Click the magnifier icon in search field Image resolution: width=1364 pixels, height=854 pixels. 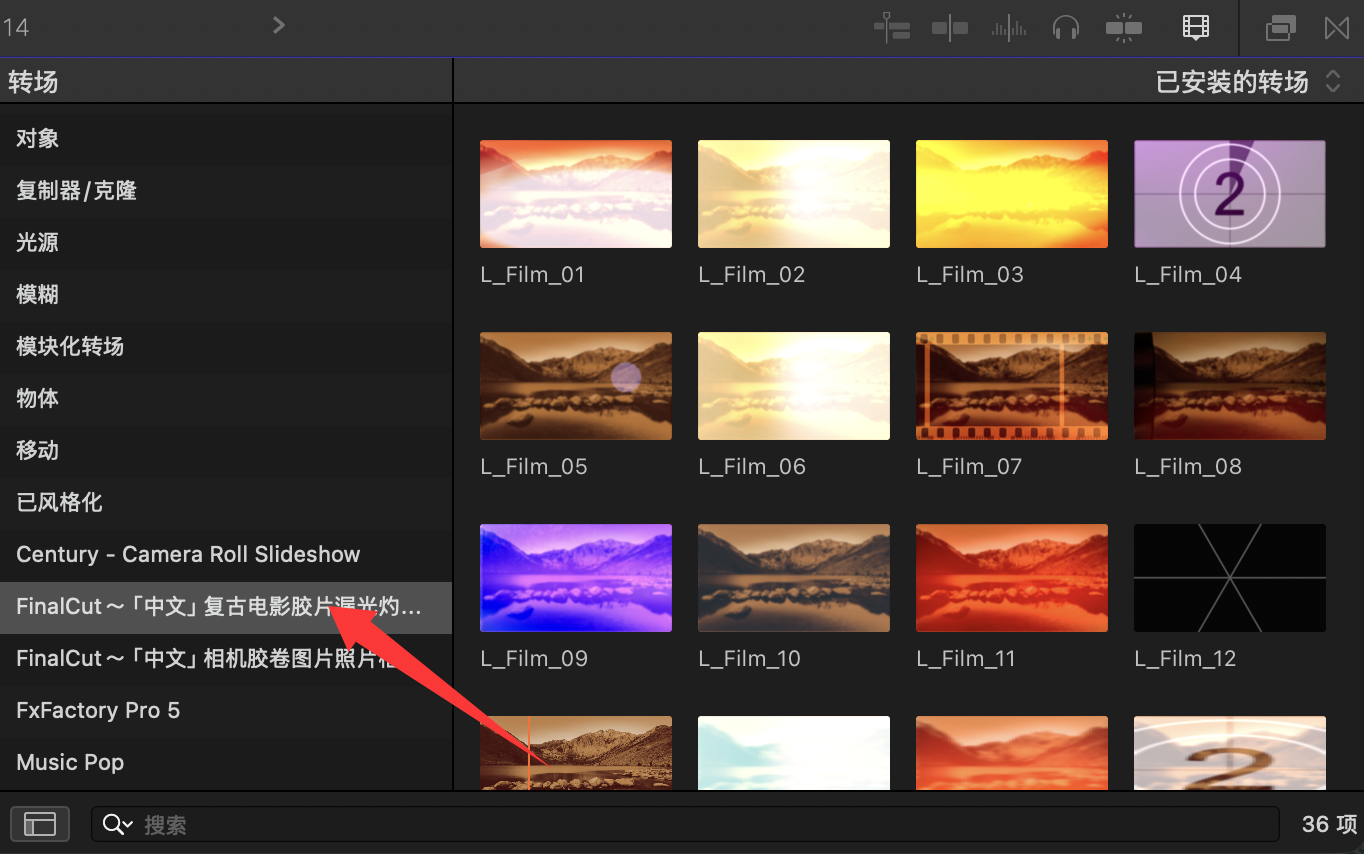click(115, 824)
